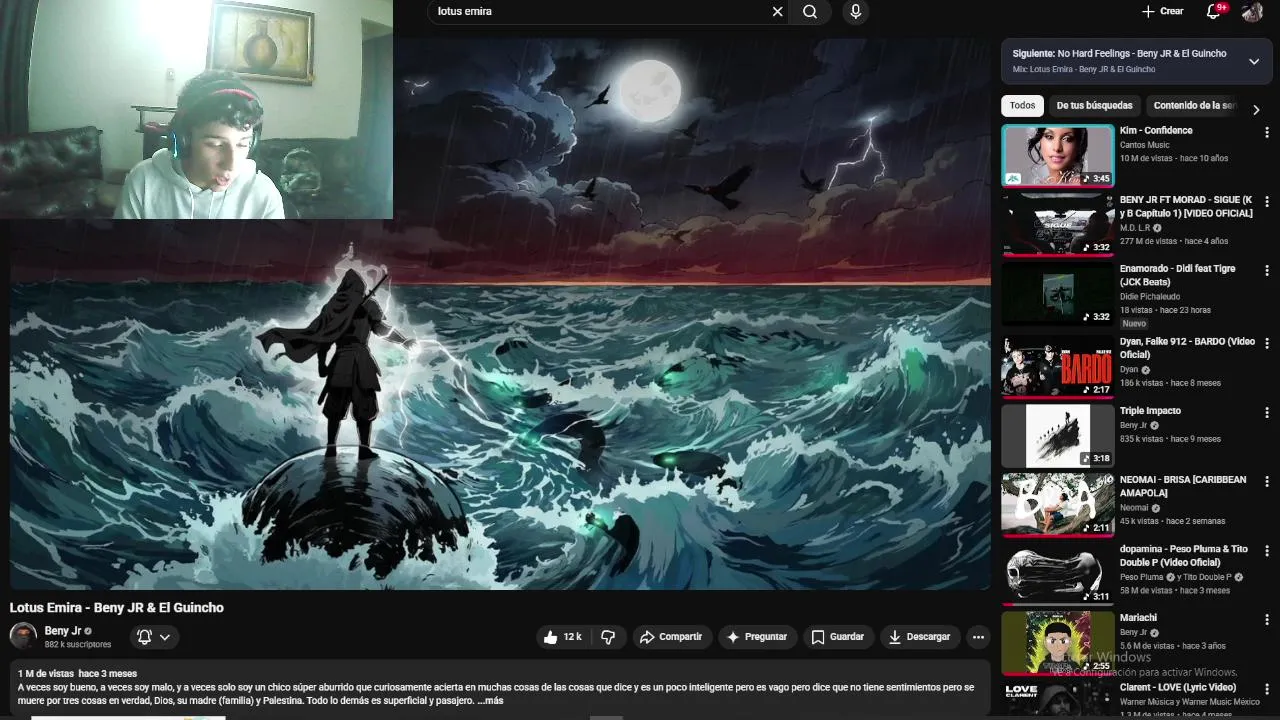
Task: Open Cantos Music channel name
Action: tap(1144, 145)
